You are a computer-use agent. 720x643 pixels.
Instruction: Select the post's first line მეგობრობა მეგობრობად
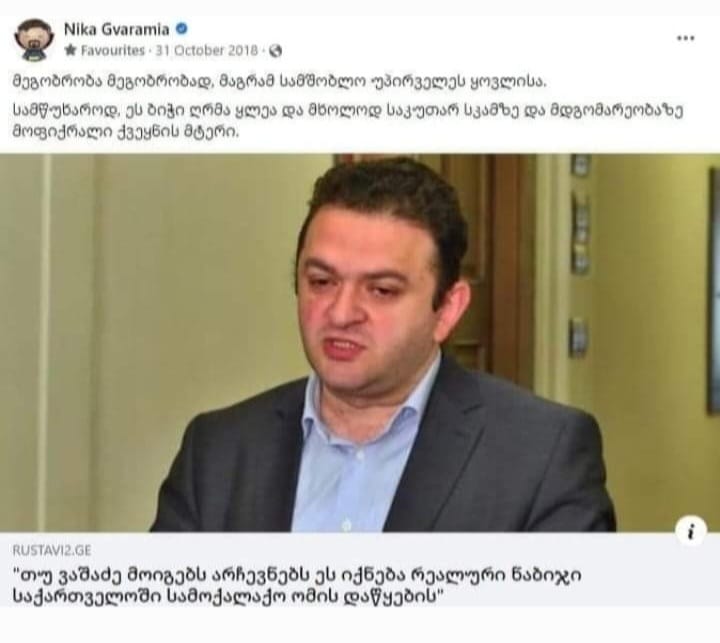[x=280, y=82]
